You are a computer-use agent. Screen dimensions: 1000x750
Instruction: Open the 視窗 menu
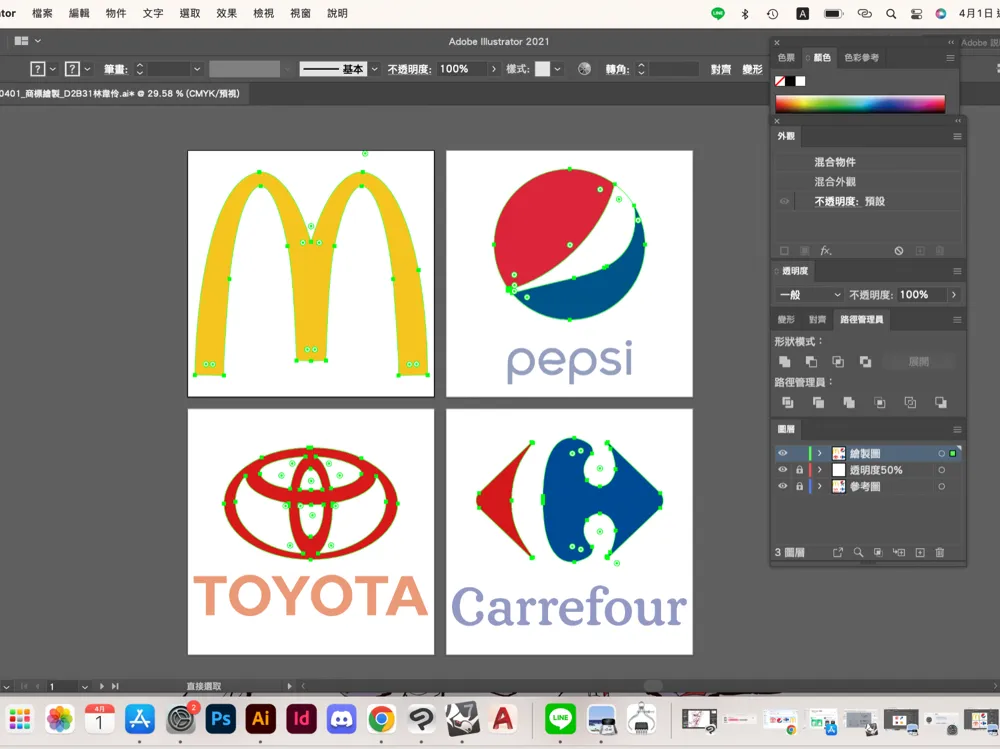click(x=300, y=13)
